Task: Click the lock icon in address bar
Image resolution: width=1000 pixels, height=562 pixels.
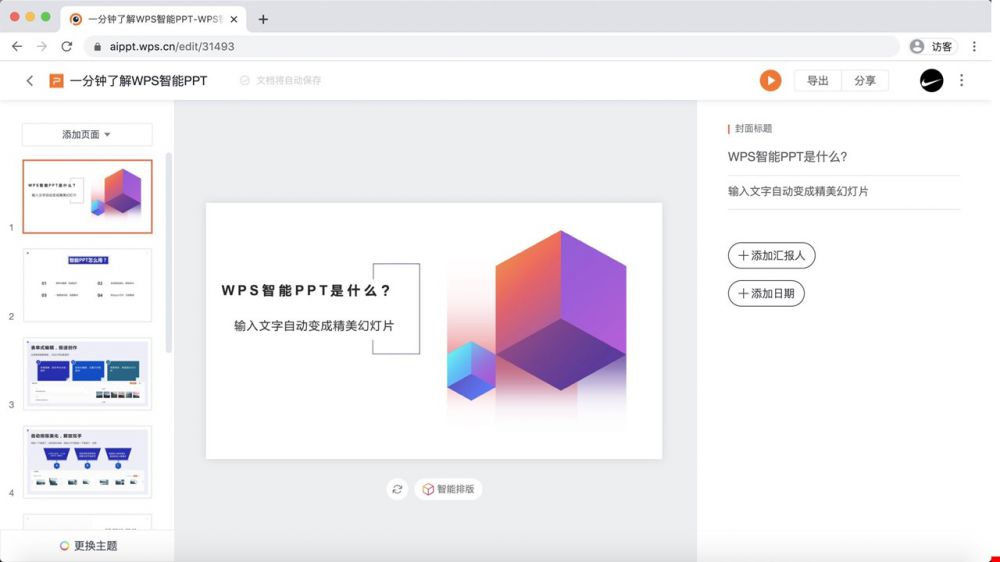Action: coord(97,47)
